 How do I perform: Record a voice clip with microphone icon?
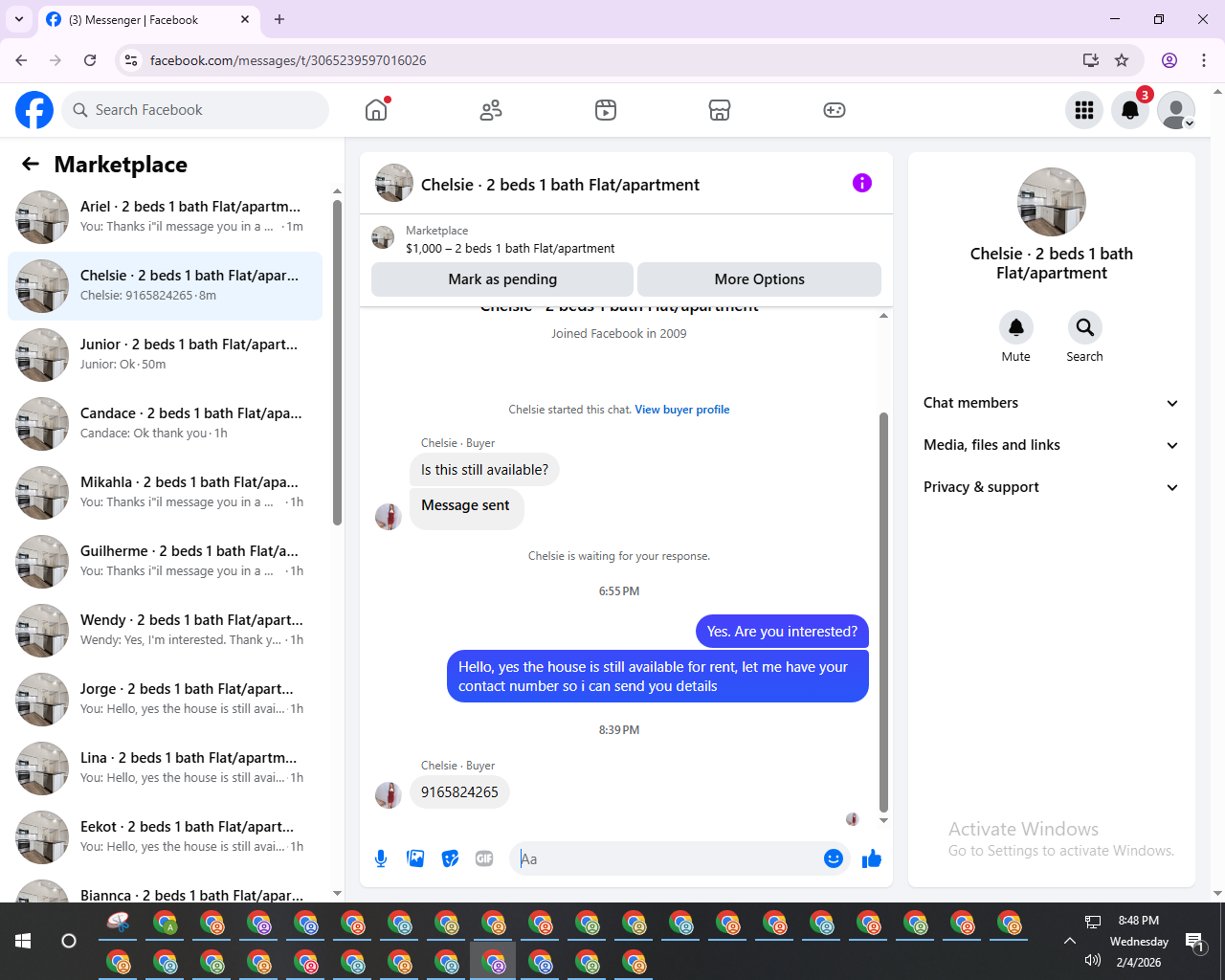pyautogui.click(x=381, y=858)
